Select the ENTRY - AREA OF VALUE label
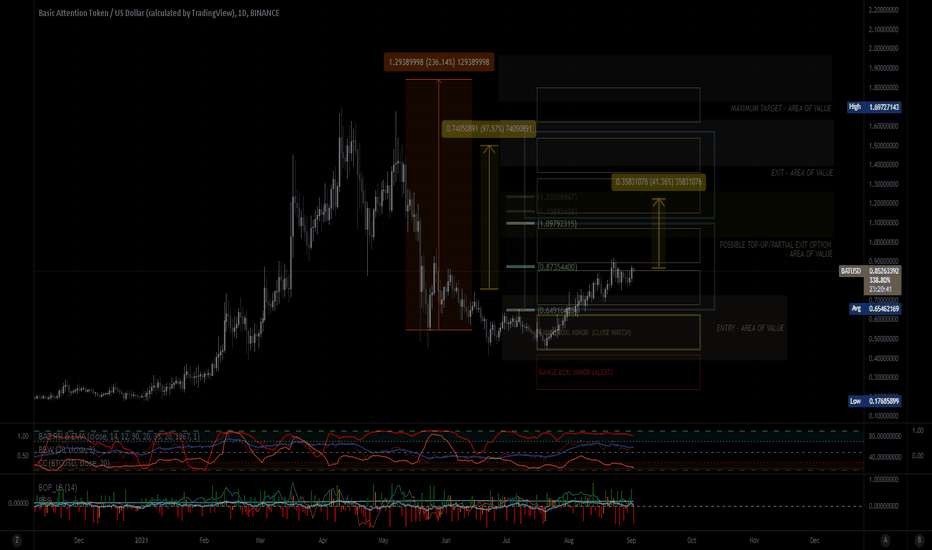This screenshot has height=550, width=932. 750,328
